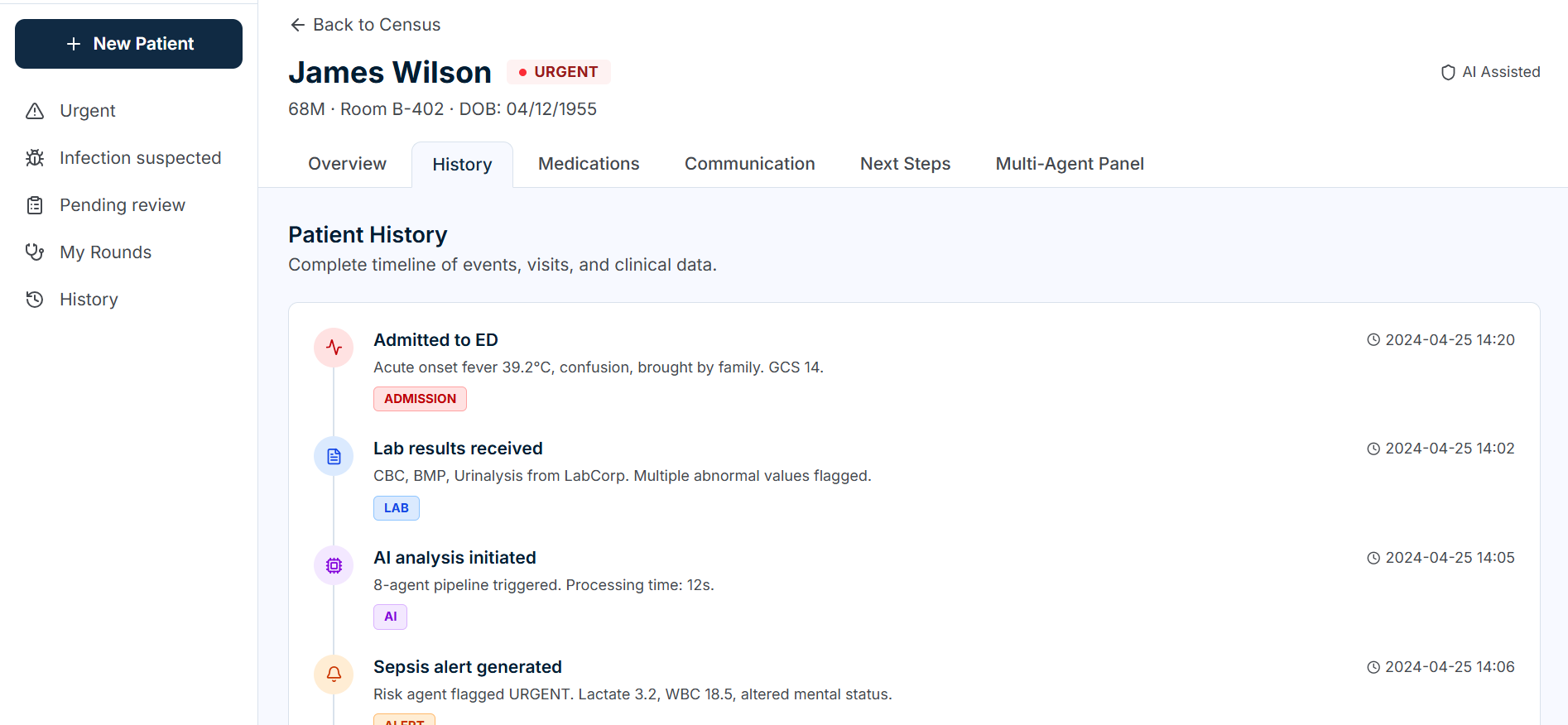The width and height of the screenshot is (1568, 725).
Task: Click the Admitted to ED heartbeat icon
Action: 334,348
